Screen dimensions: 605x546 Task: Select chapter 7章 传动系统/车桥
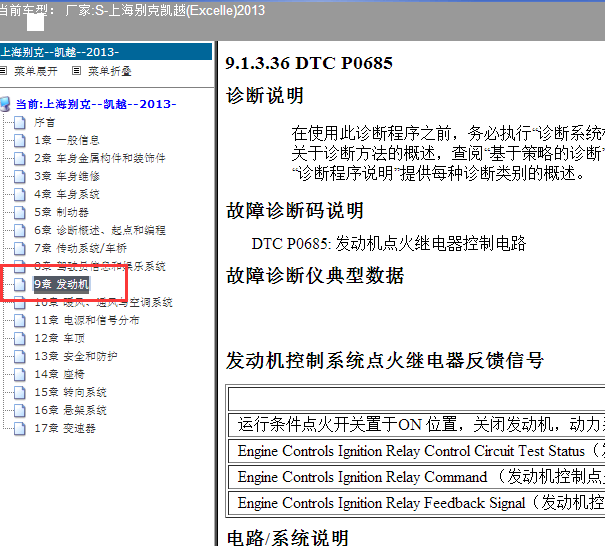(80, 248)
